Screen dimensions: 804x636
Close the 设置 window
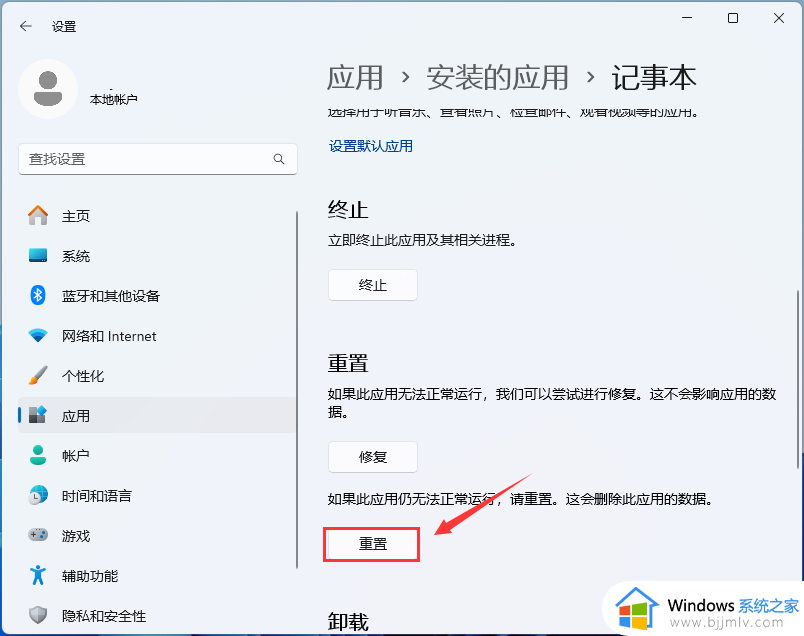point(779,18)
